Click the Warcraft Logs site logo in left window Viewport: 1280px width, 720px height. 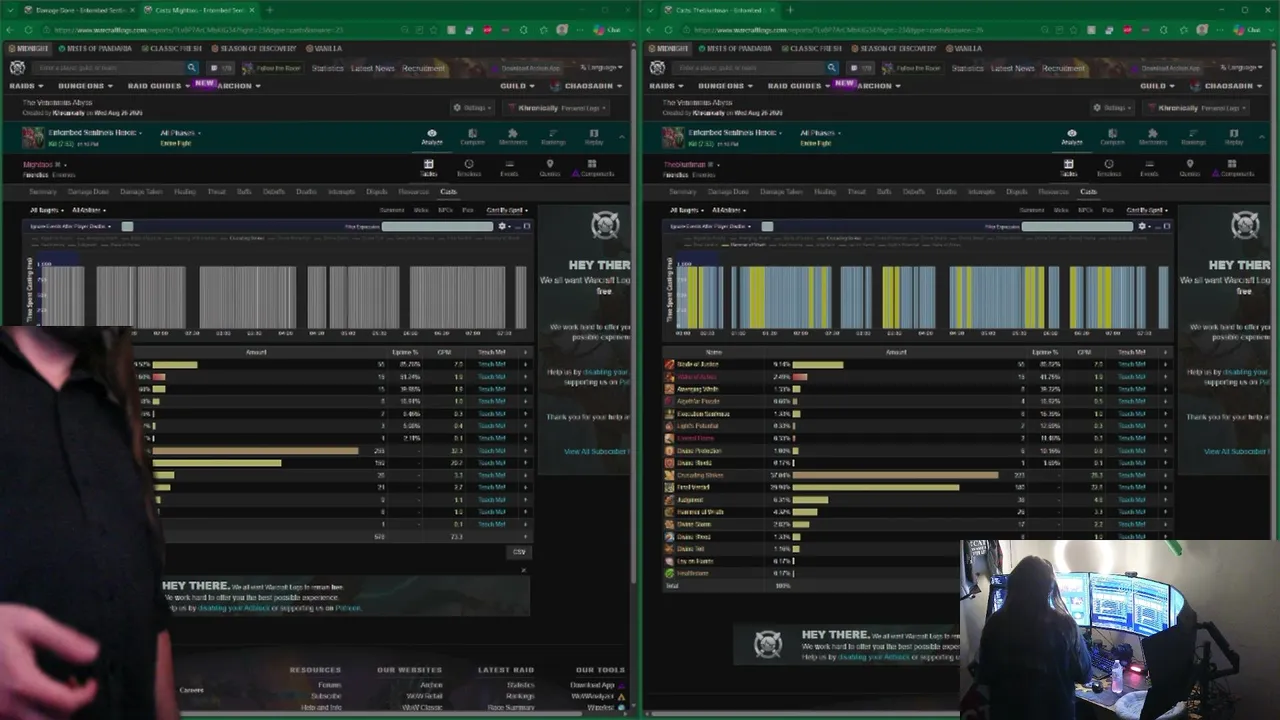pyautogui.click(x=17, y=68)
